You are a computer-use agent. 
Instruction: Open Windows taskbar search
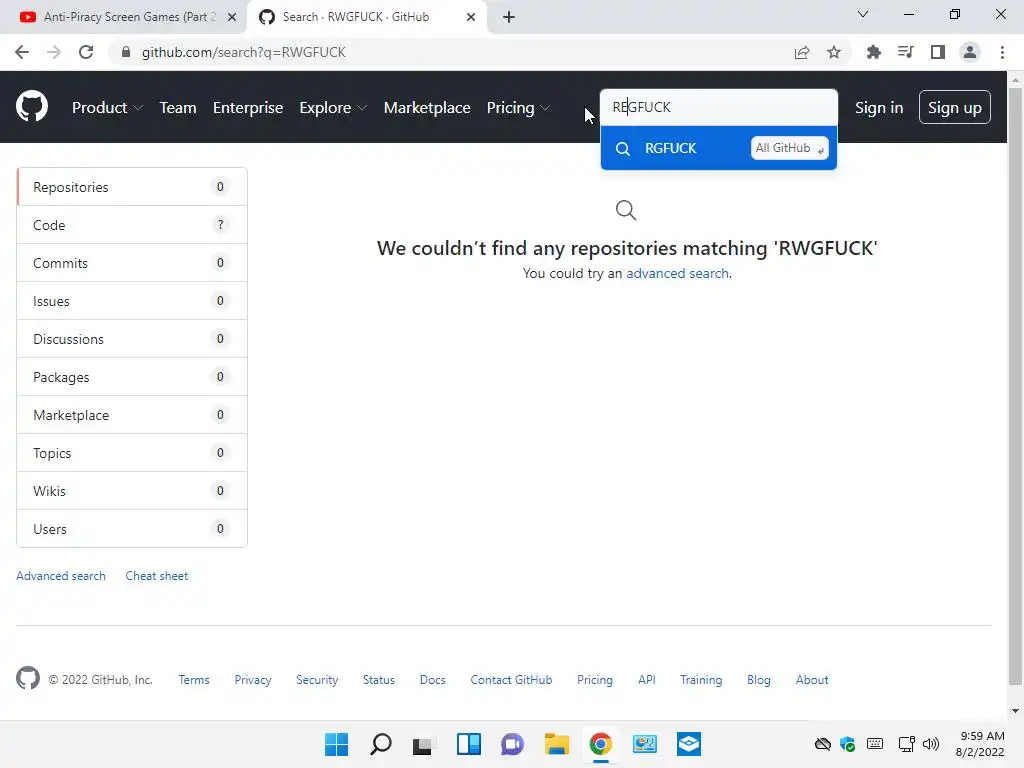(x=381, y=744)
